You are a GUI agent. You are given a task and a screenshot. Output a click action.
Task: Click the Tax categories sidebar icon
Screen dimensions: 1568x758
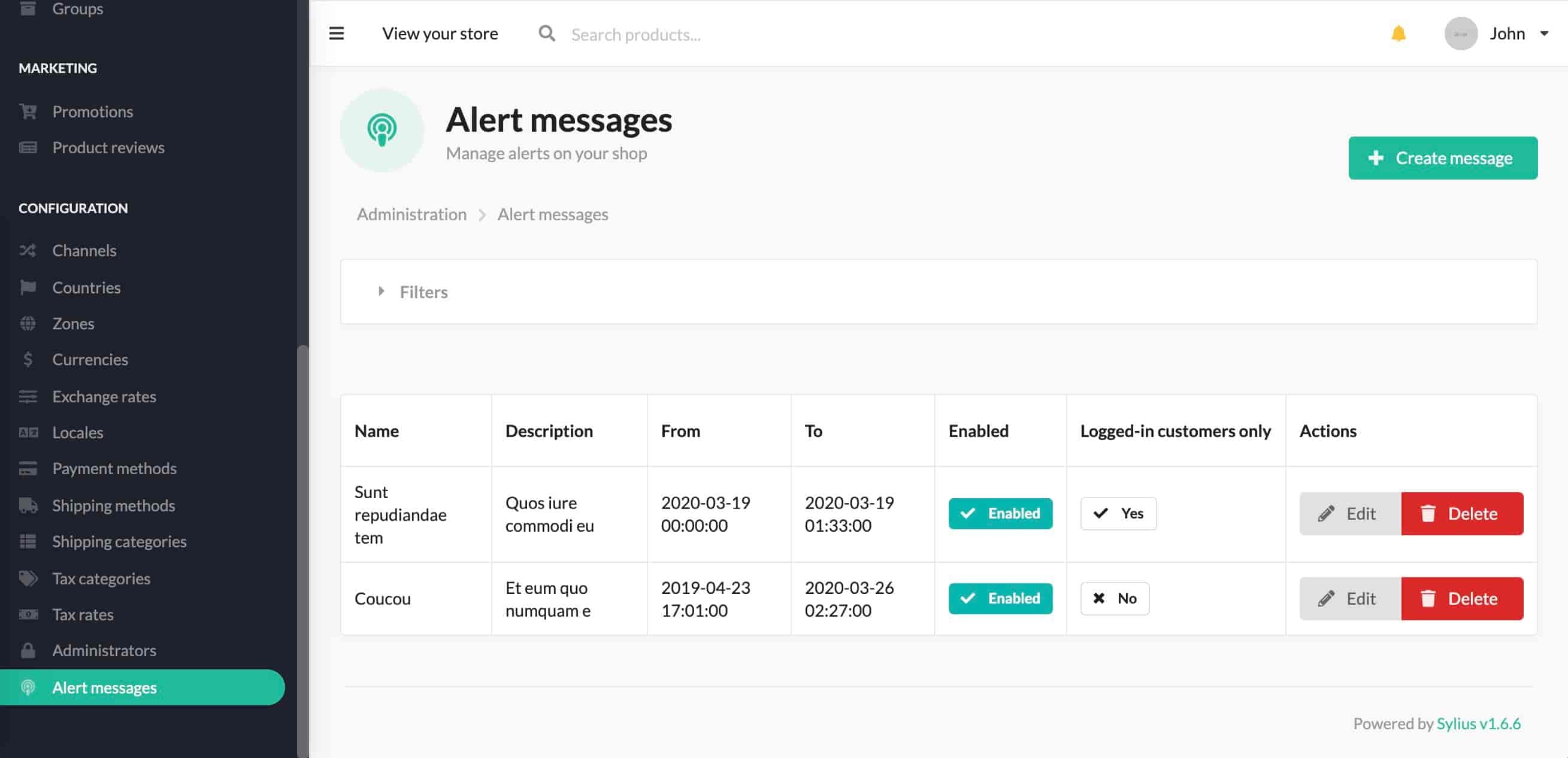click(27, 578)
